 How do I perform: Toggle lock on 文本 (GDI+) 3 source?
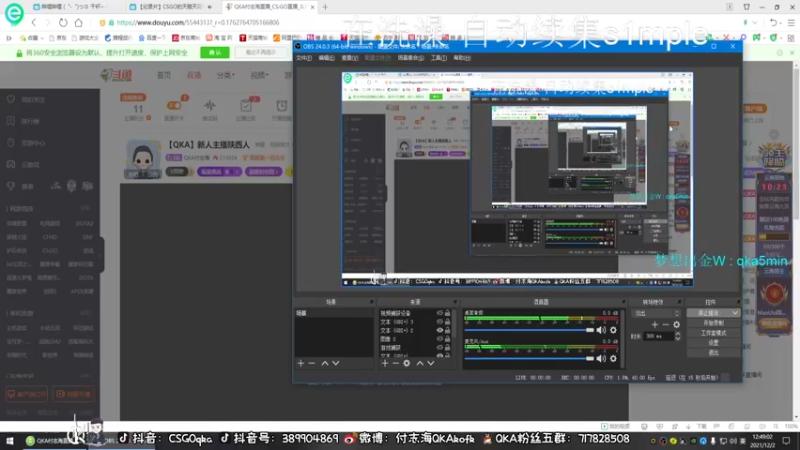click(447, 322)
